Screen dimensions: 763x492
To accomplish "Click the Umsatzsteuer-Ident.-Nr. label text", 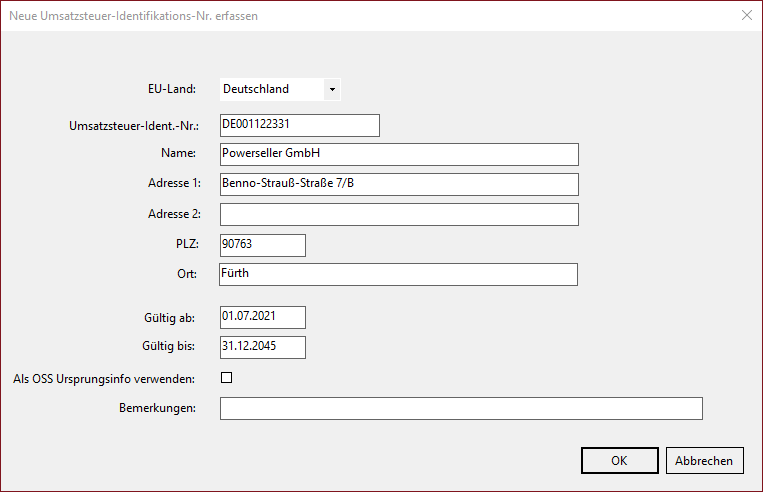I will click(135, 125).
